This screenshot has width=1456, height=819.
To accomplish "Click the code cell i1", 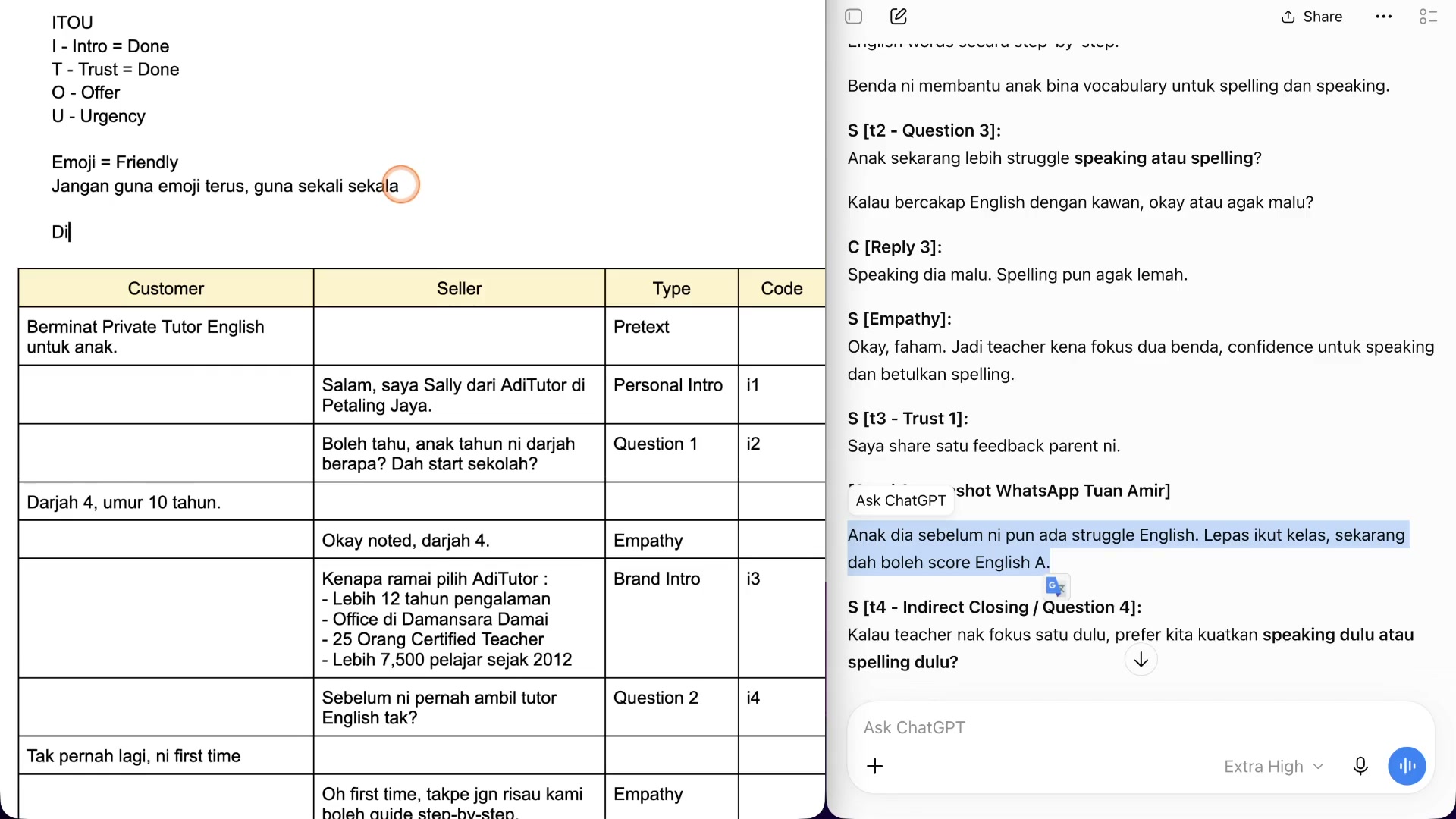I will coord(782,395).
